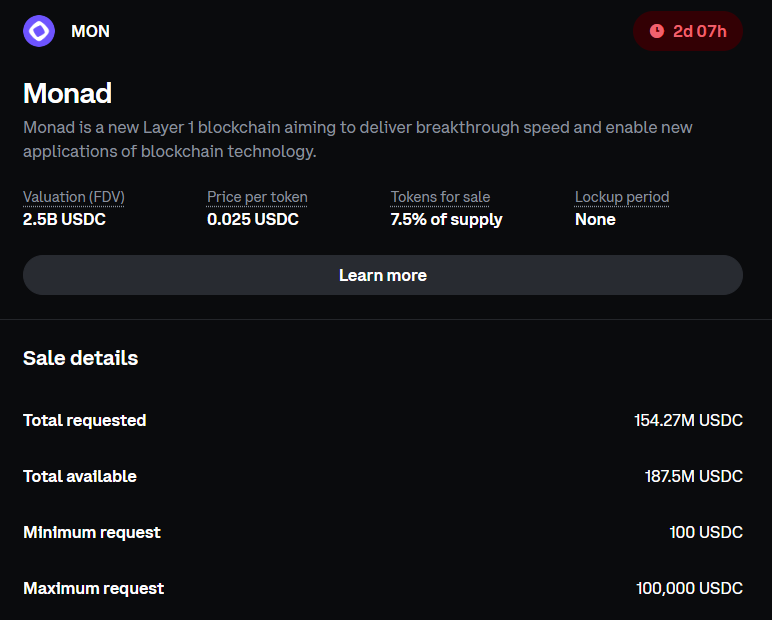
Task: Click the Maximum request 100,000 USDC value
Action: (689, 588)
